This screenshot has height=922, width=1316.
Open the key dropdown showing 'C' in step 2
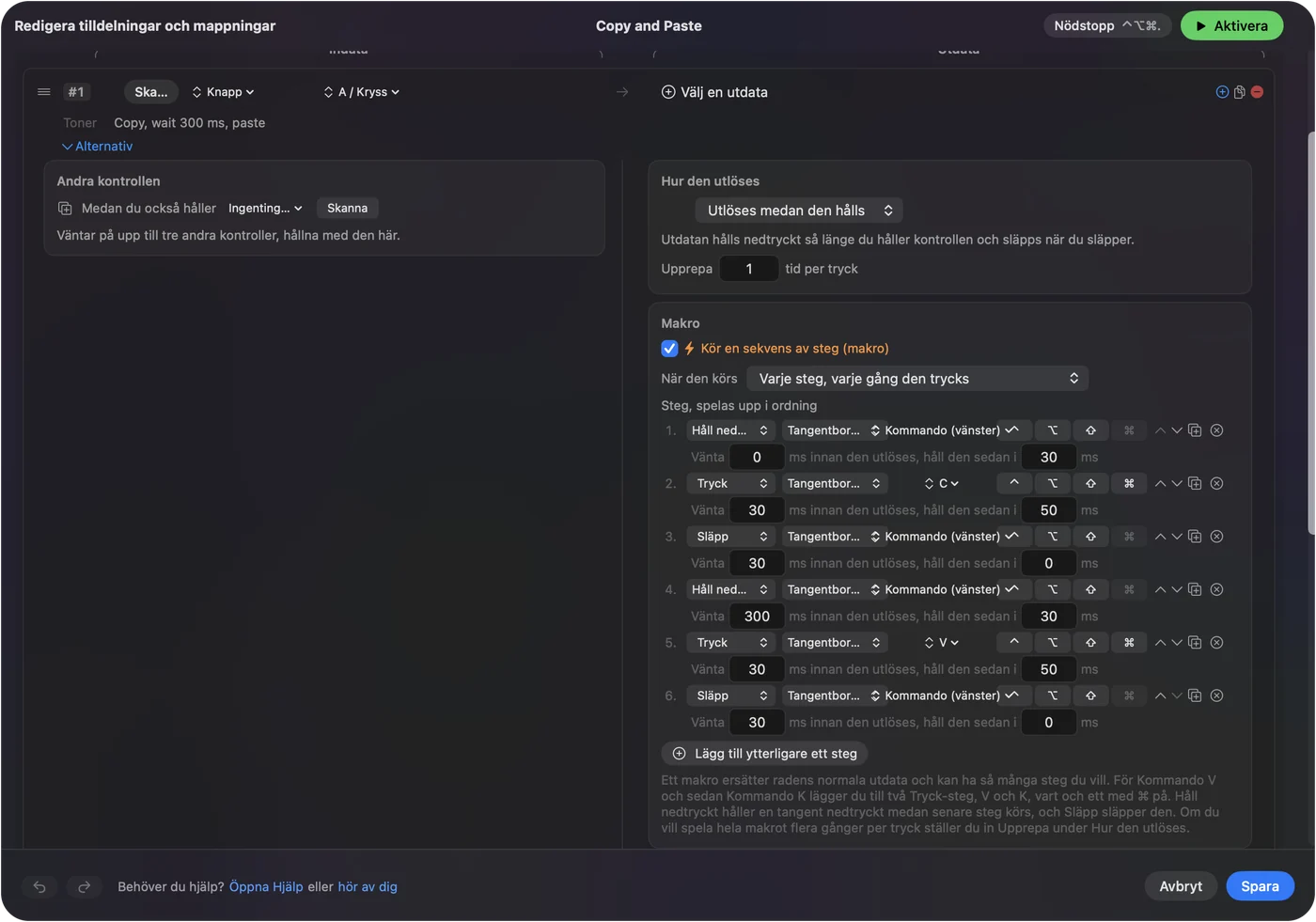(942, 484)
